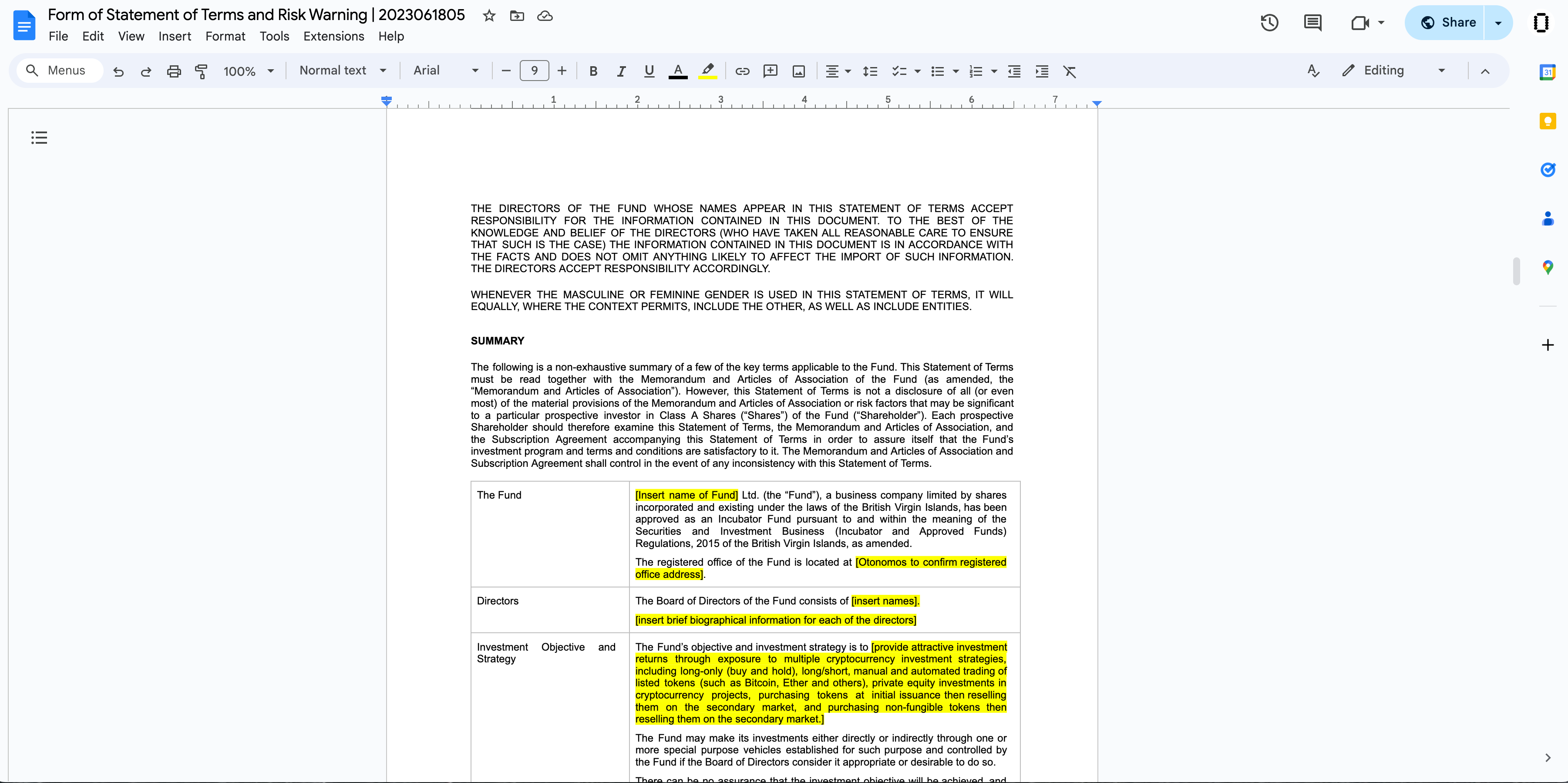Toggle underline formatting

tap(649, 71)
